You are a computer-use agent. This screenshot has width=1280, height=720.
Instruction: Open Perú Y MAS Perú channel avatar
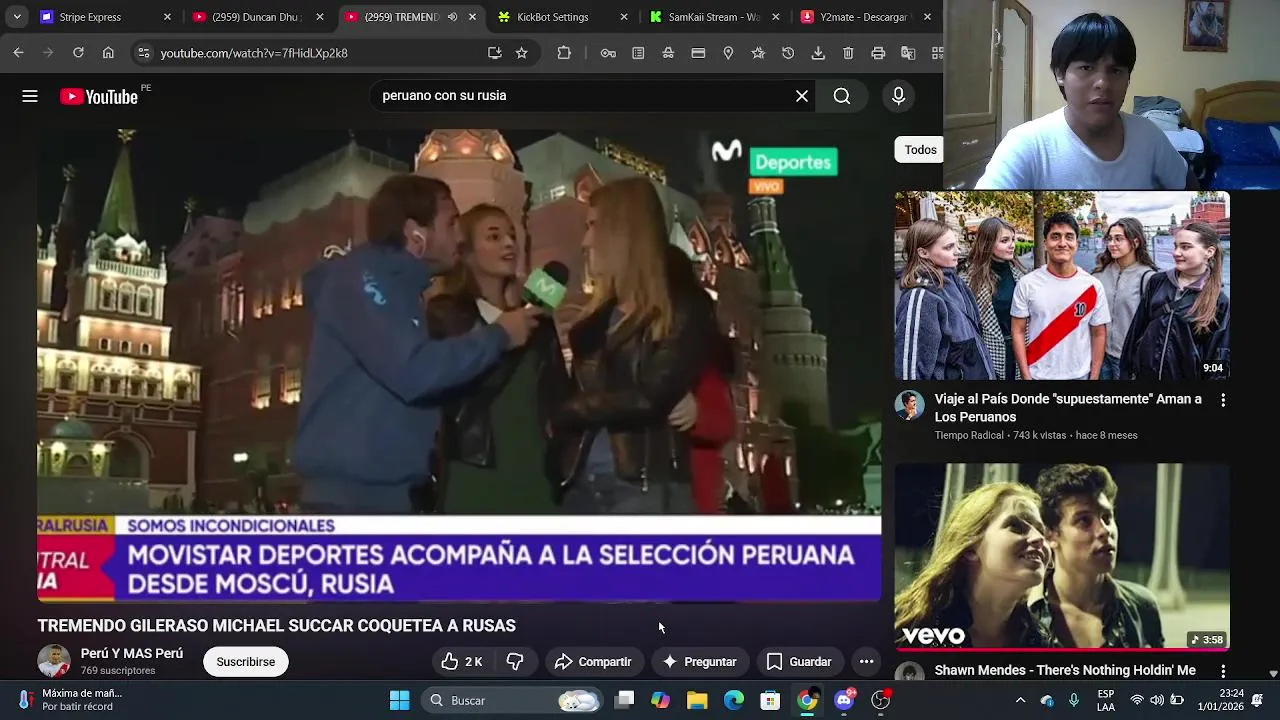click(54, 661)
